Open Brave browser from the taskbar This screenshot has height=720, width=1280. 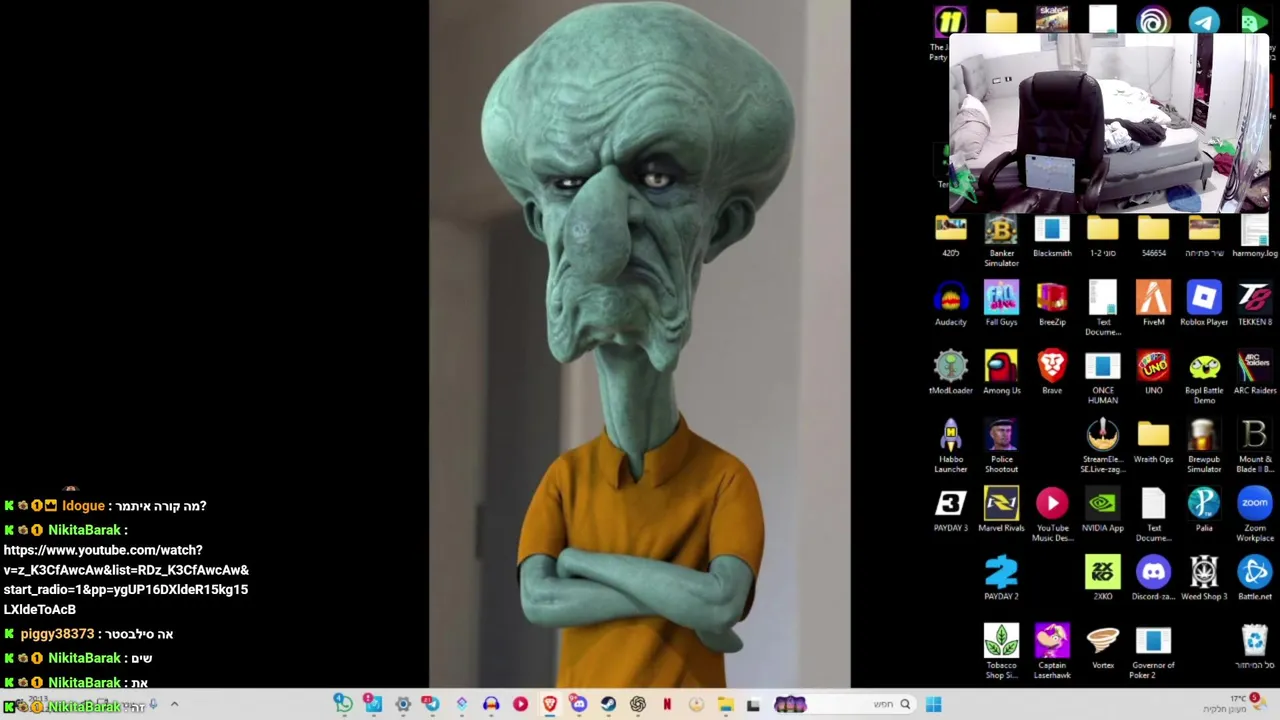coord(549,704)
